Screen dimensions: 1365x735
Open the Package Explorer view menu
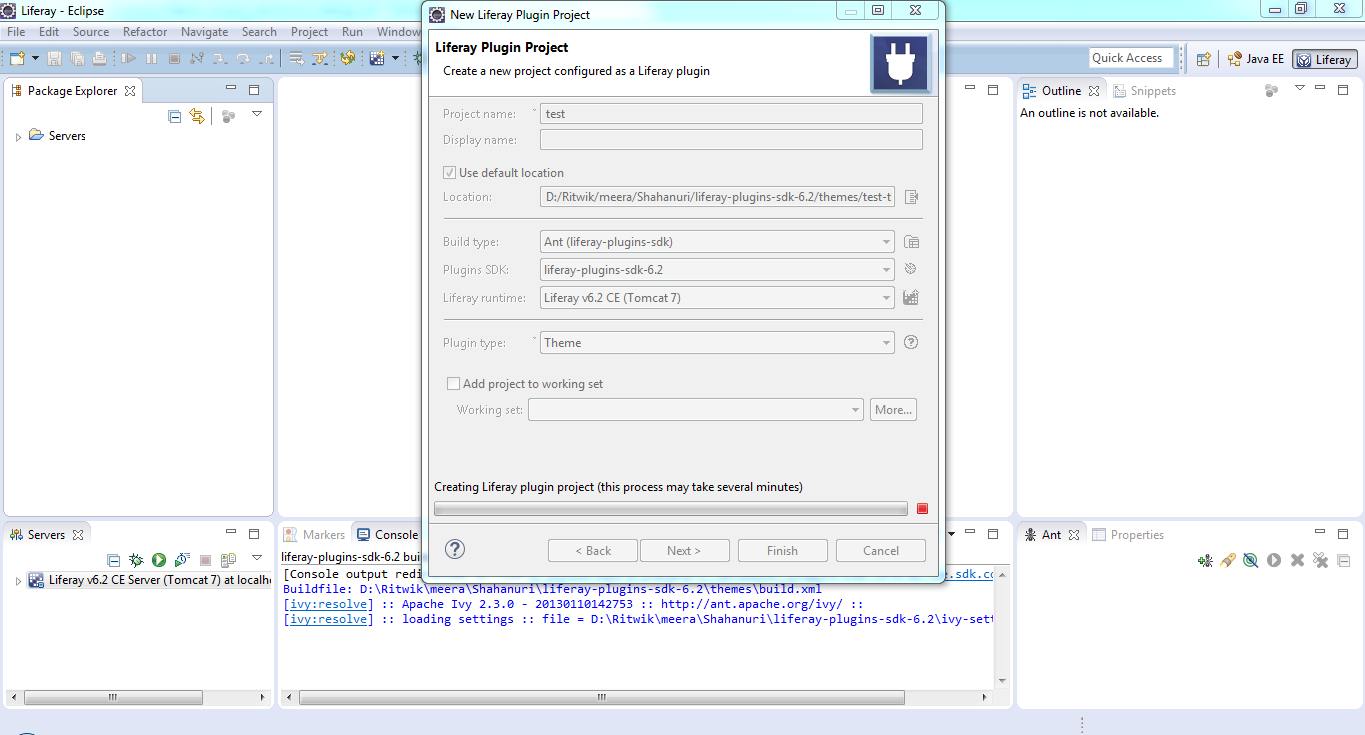pos(257,114)
